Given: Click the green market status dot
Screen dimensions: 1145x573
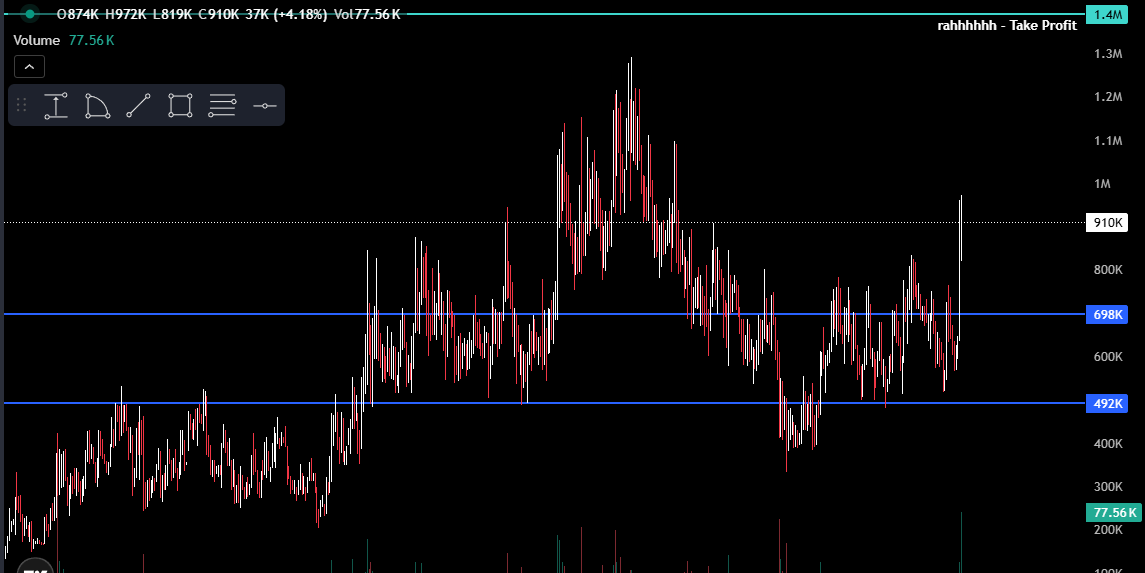Looking at the screenshot, I should [x=29, y=13].
